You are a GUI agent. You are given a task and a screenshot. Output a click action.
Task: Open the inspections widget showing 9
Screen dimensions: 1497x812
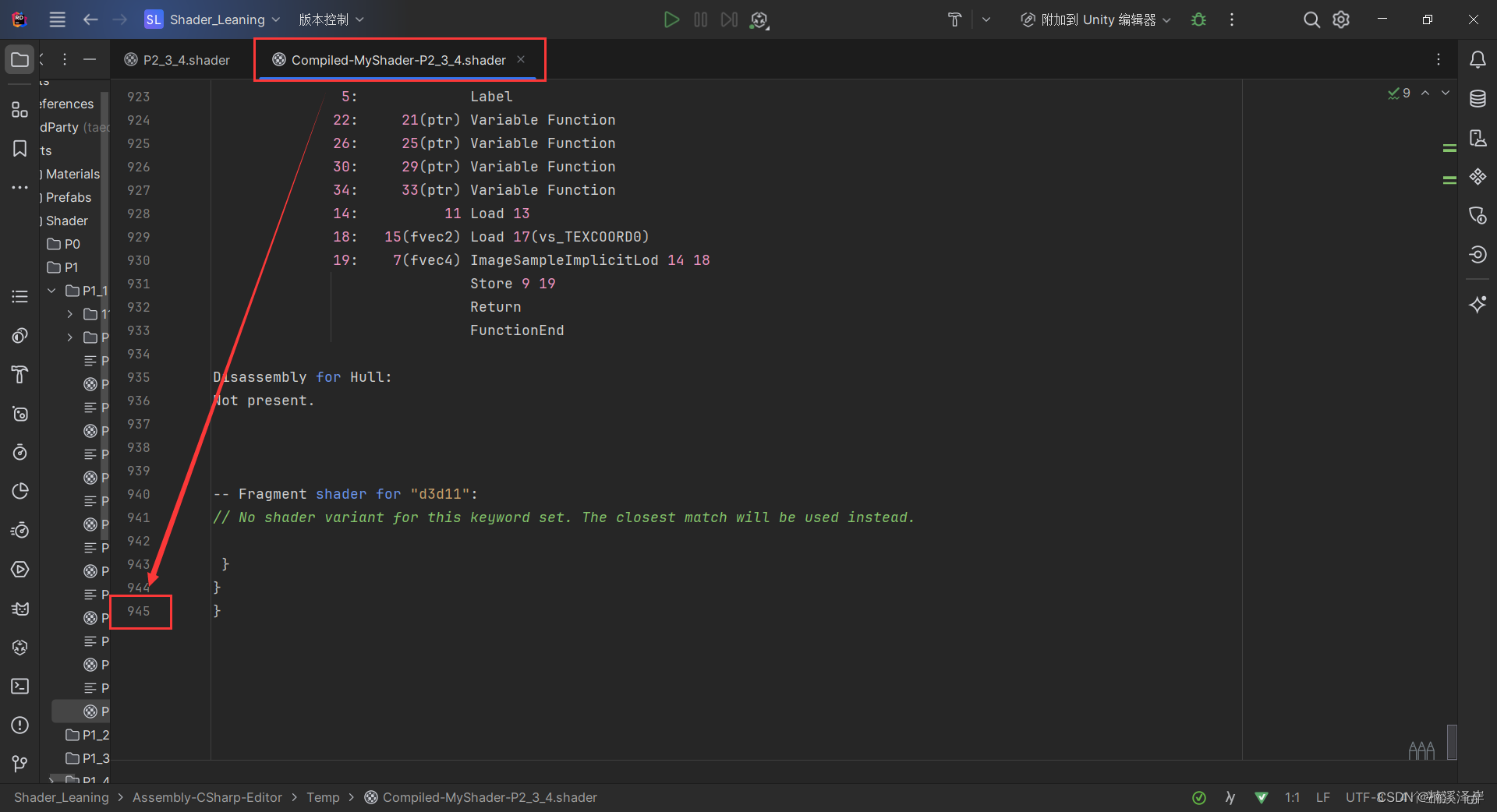[x=1399, y=93]
